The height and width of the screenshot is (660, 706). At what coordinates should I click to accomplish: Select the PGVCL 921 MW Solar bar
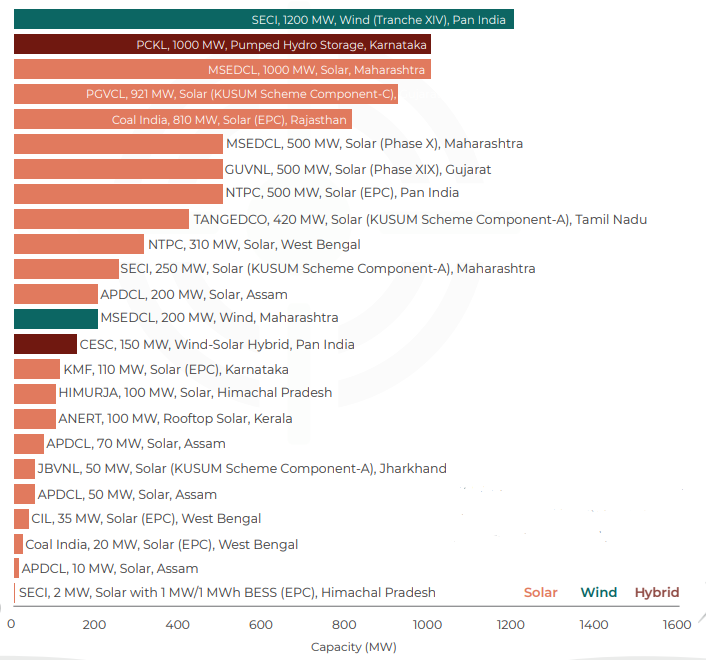click(x=206, y=95)
